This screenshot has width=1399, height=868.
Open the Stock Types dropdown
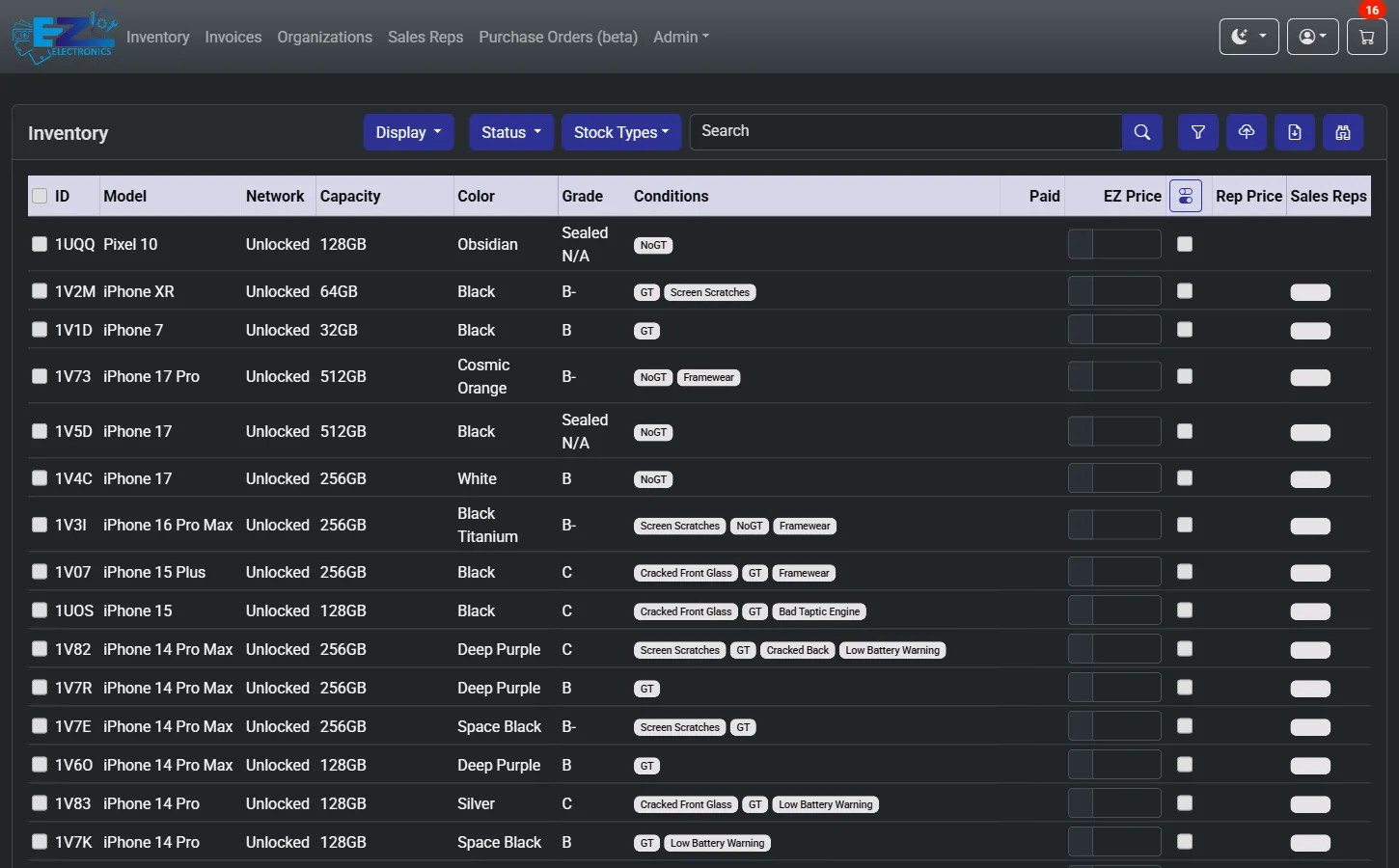pyautogui.click(x=620, y=132)
